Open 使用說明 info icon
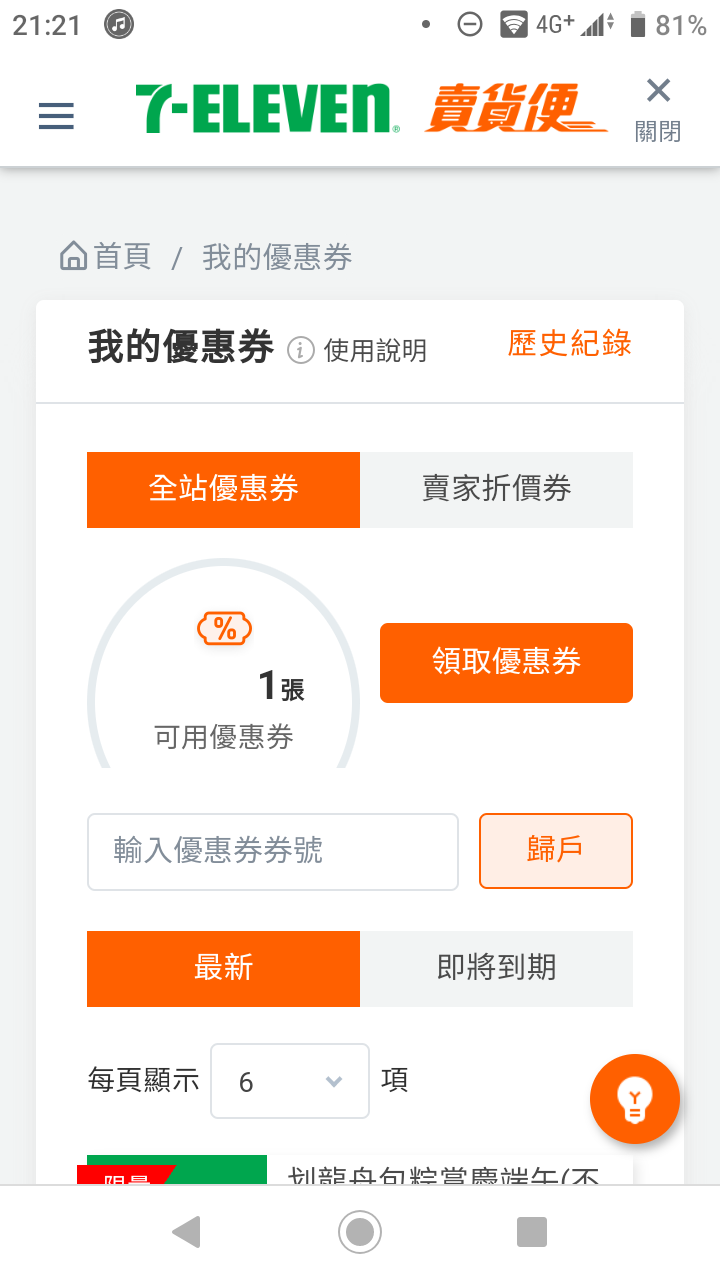The height and width of the screenshot is (1280, 720). pos(301,350)
